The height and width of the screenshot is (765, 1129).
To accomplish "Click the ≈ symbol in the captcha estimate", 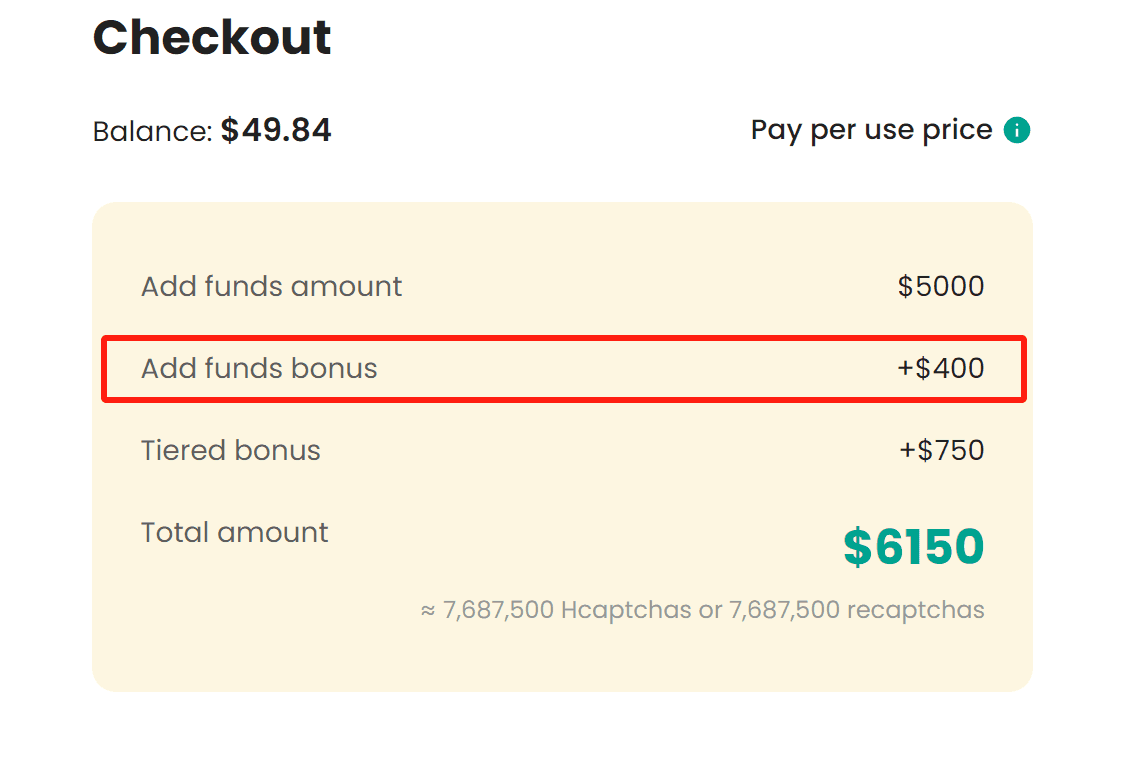I will (x=428, y=610).
